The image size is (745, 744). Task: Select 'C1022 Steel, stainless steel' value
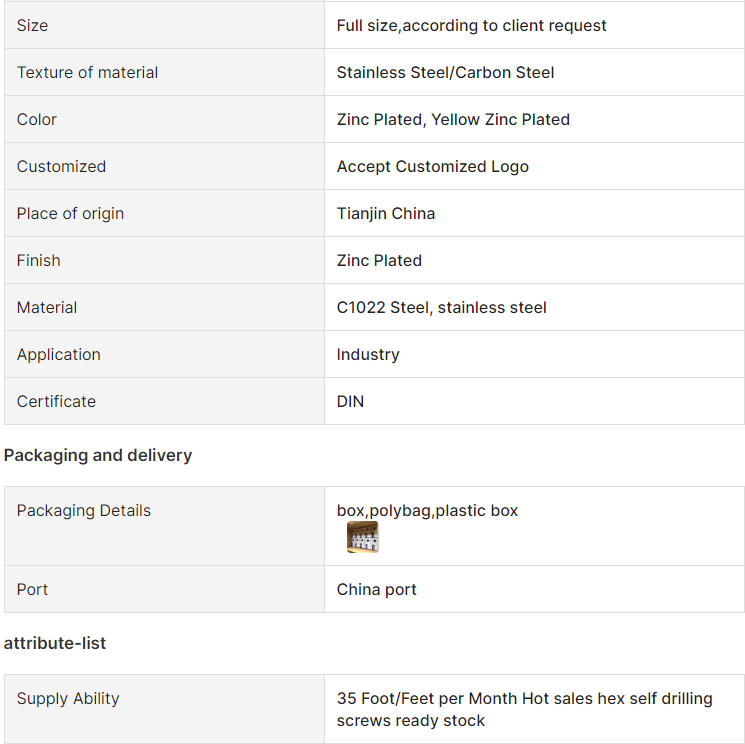tap(441, 307)
